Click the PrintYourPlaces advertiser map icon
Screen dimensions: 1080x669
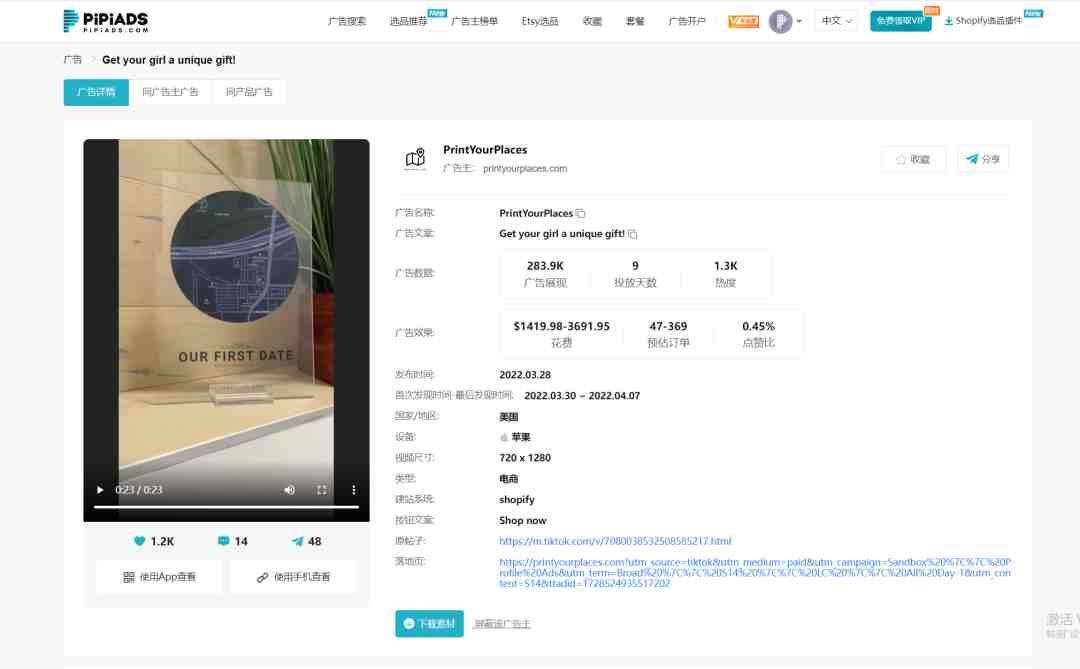[415, 159]
